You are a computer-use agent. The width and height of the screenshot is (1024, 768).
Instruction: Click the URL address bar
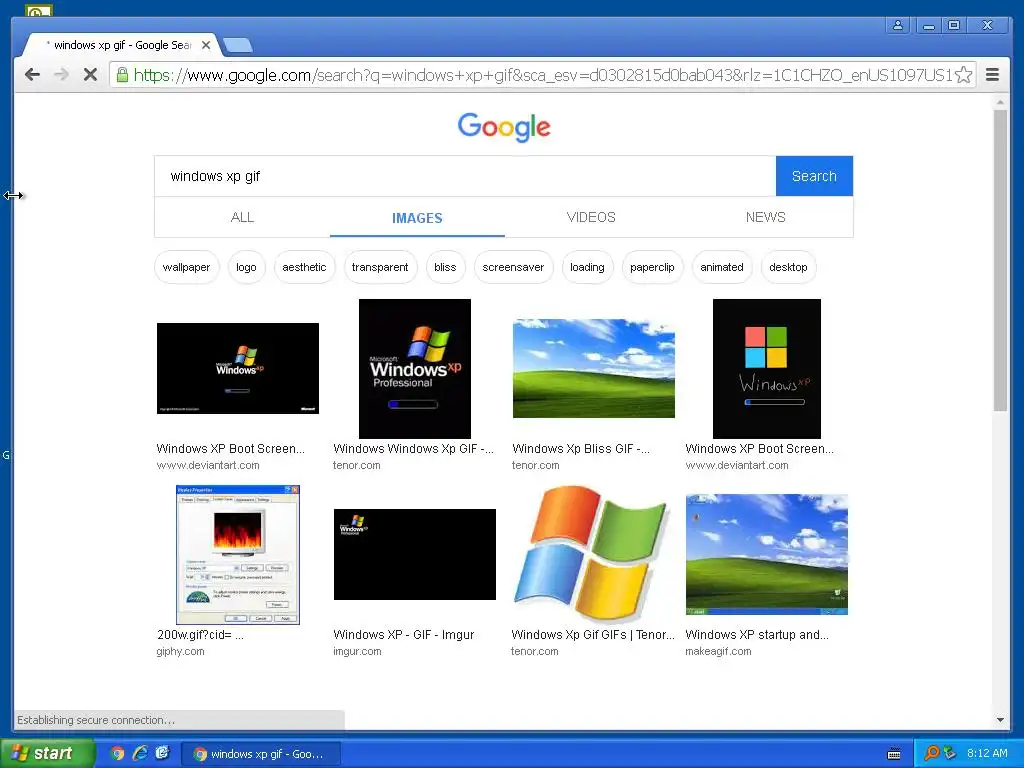542,75
